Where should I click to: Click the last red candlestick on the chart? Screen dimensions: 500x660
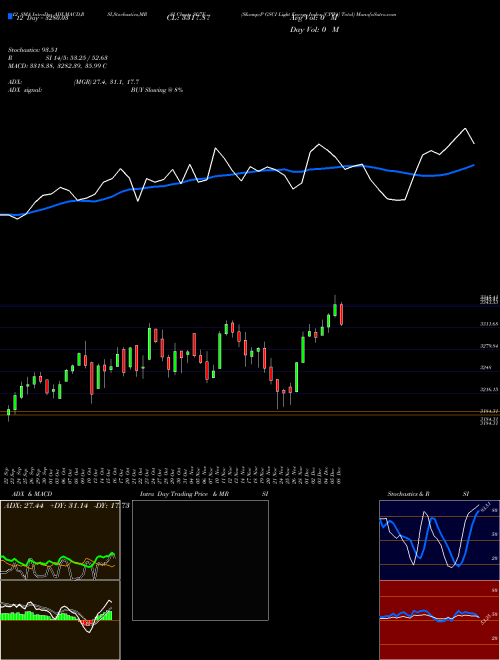pyautogui.click(x=341, y=314)
